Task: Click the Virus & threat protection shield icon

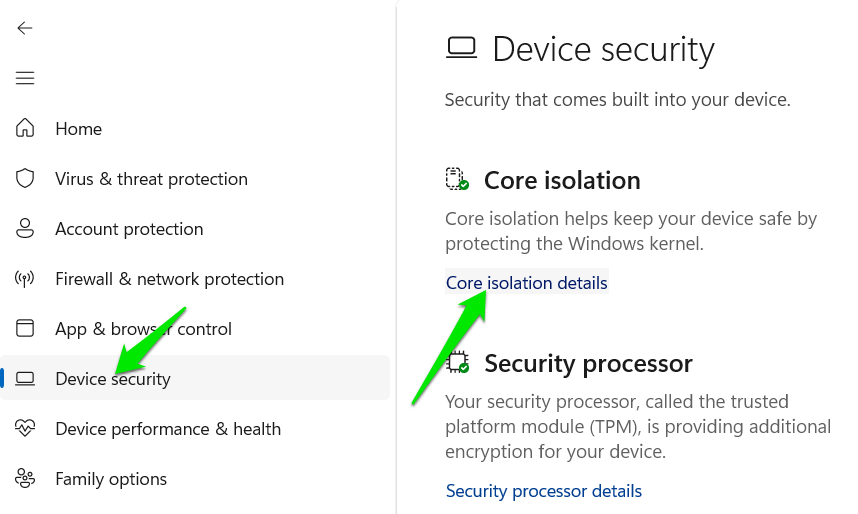Action: pos(25,179)
